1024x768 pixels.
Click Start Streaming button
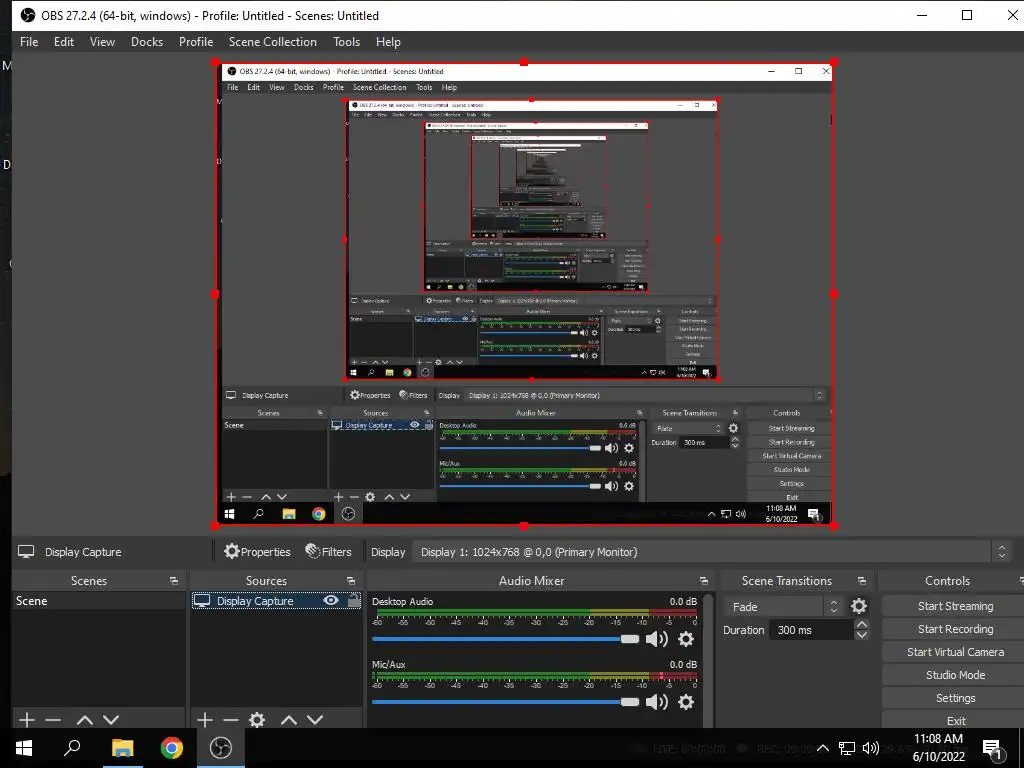pos(955,606)
